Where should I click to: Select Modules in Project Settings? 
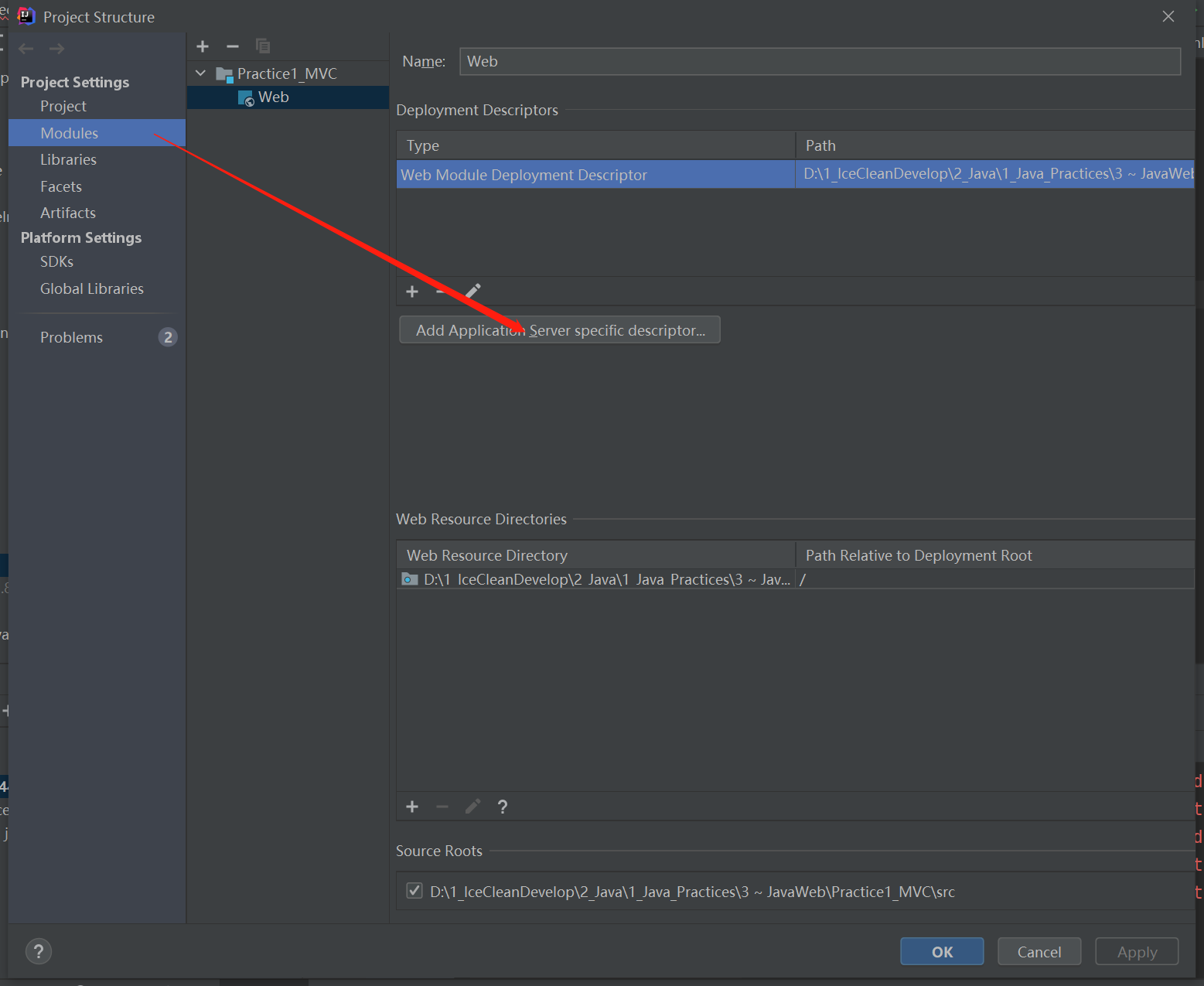coord(97,132)
